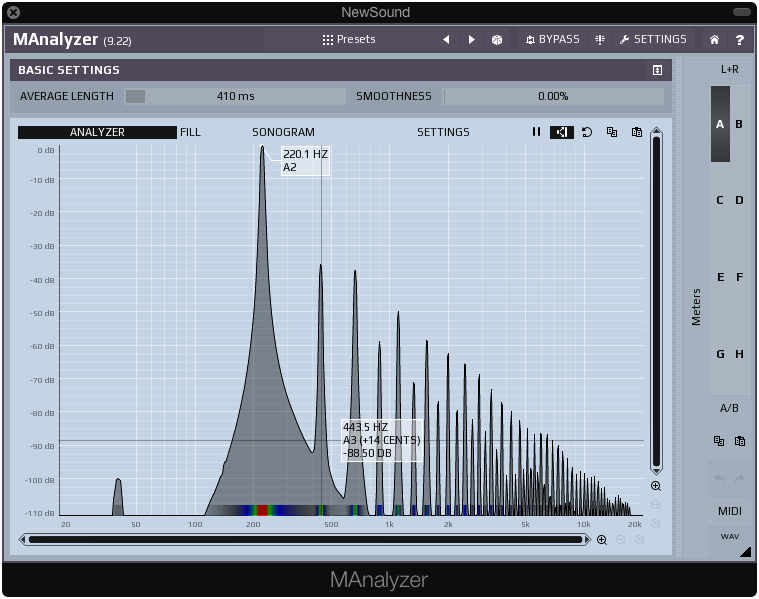Open the Presets browser
The image size is (759, 599).
349,39
